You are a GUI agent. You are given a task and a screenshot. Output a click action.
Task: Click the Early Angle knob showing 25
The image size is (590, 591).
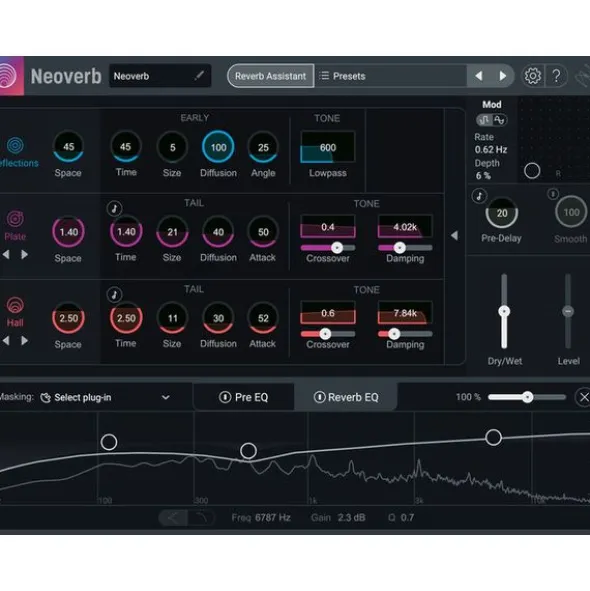pos(263,147)
